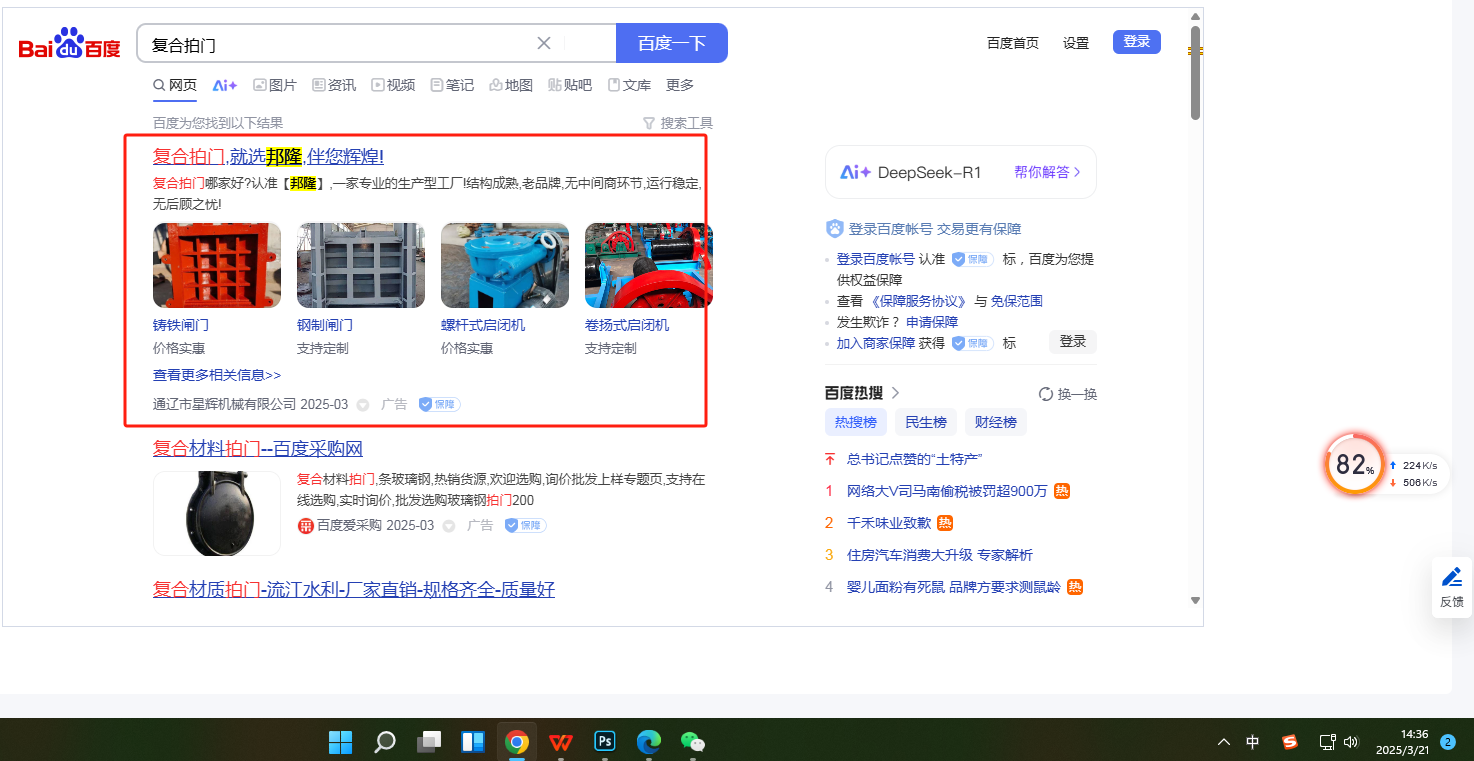Switch to the 贴吧 tab
The height and width of the screenshot is (761, 1474).
point(570,85)
